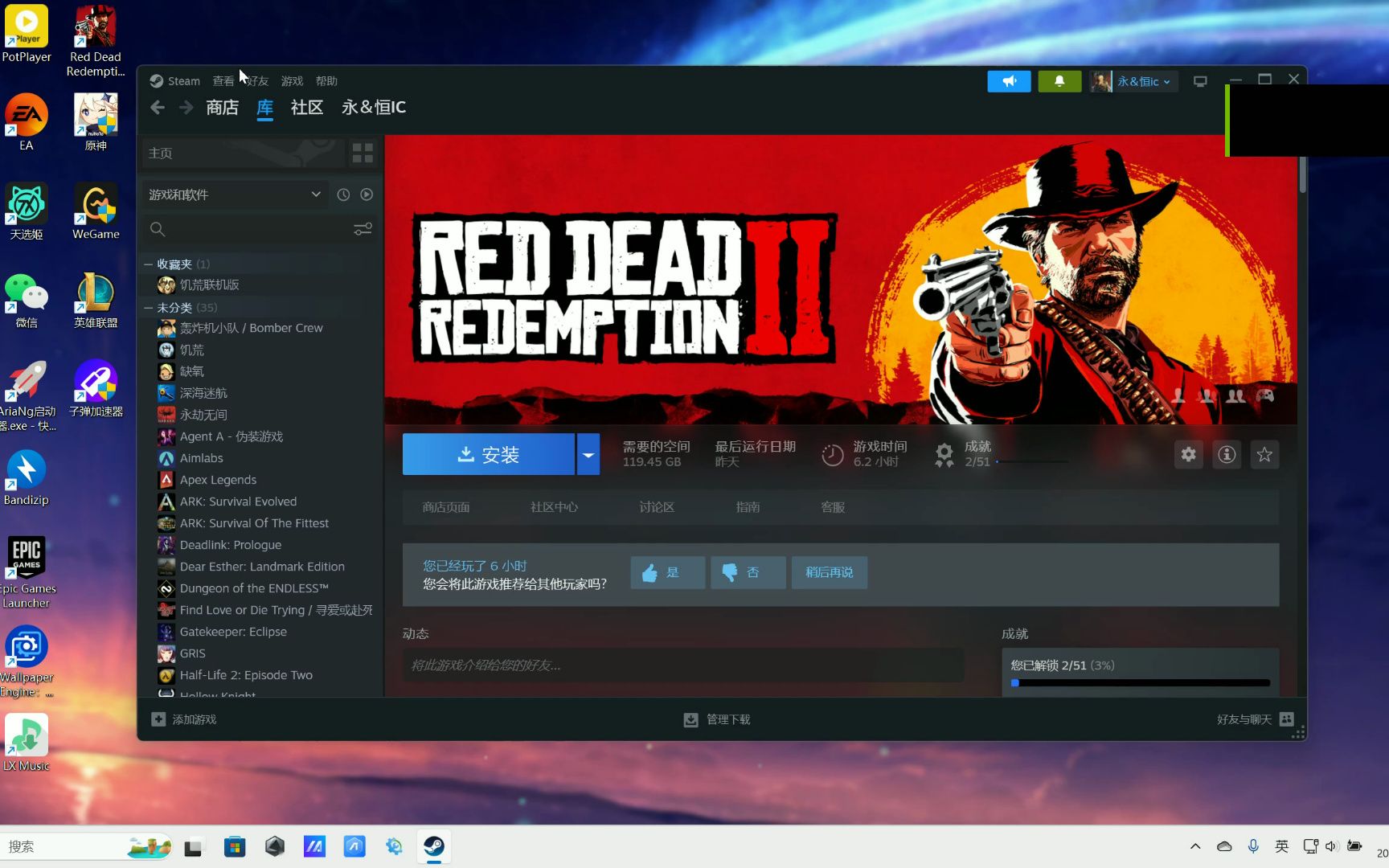The width and height of the screenshot is (1389, 868).
Task: Open the 永&恒IC profile tab
Action: (x=374, y=108)
